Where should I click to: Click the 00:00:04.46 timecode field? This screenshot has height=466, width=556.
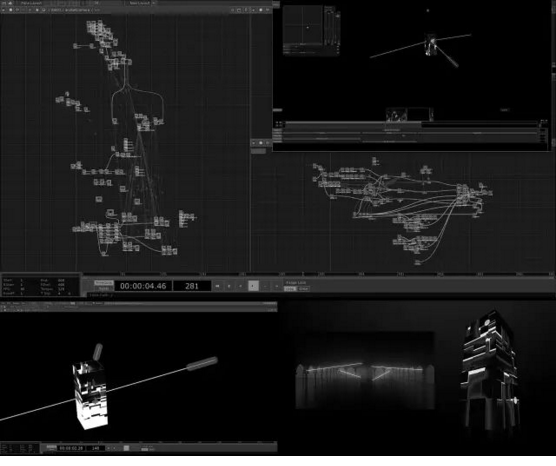click(x=143, y=286)
